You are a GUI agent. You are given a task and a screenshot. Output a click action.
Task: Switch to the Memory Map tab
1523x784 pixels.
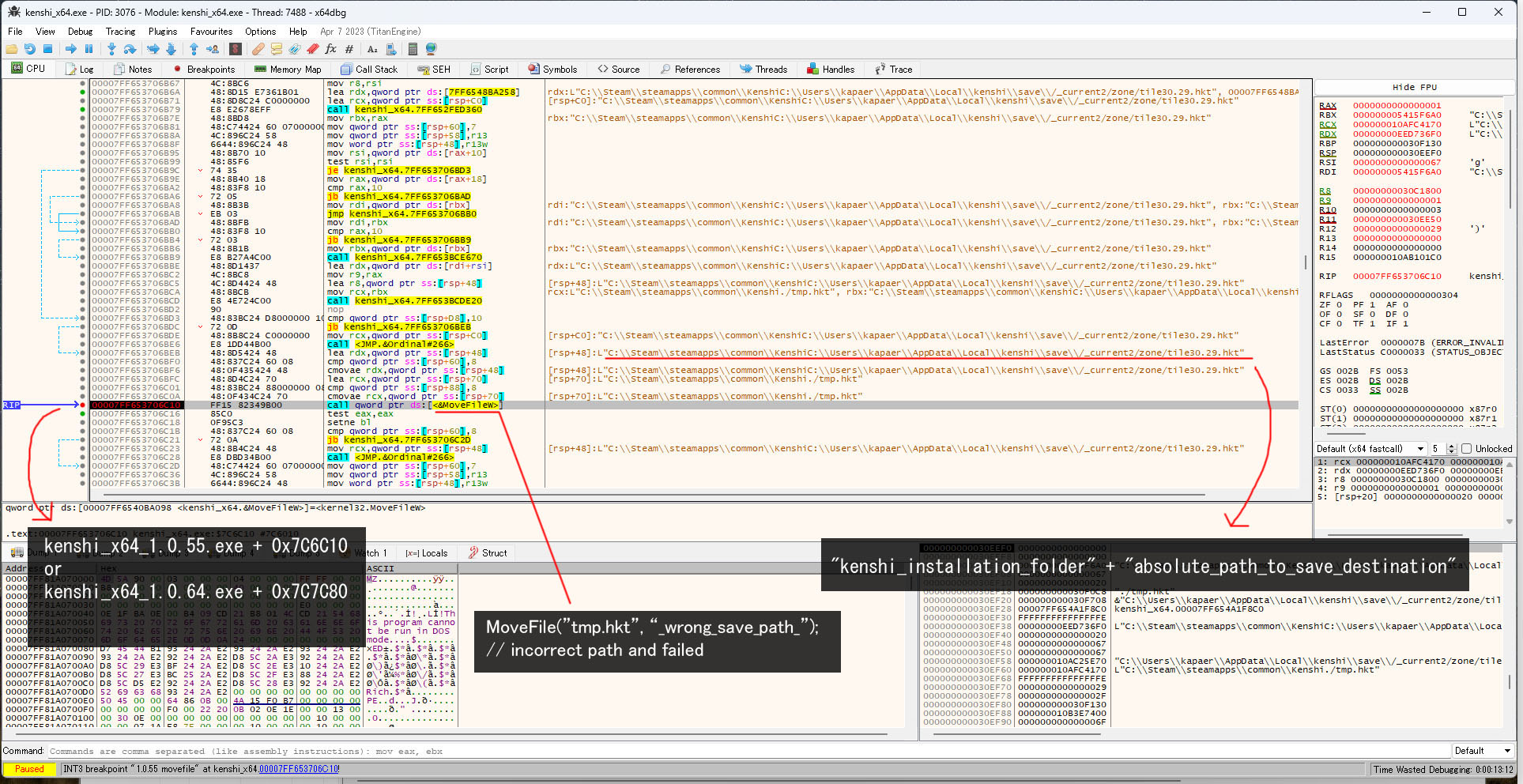pyautogui.click(x=288, y=70)
